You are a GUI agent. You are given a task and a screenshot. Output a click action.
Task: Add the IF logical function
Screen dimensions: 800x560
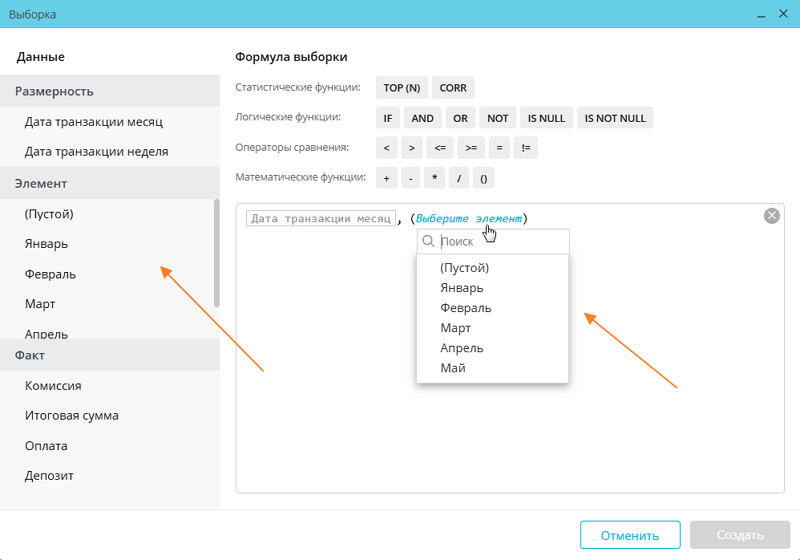point(388,118)
